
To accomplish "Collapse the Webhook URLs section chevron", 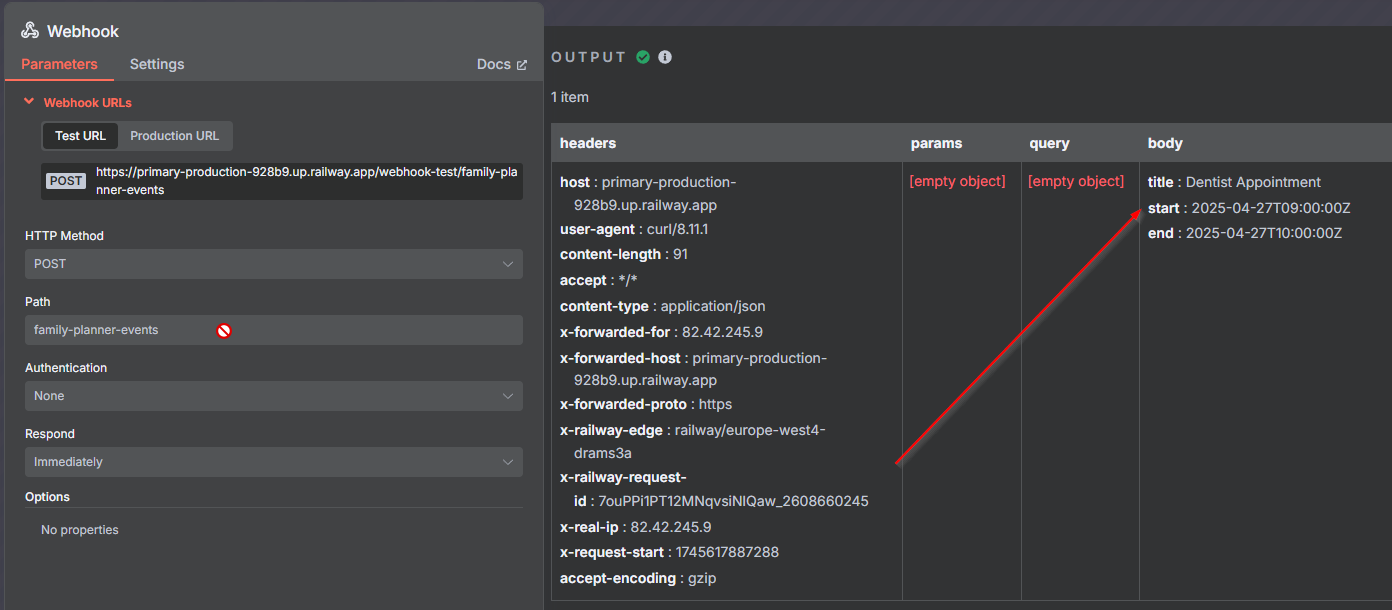I will (x=29, y=102).
